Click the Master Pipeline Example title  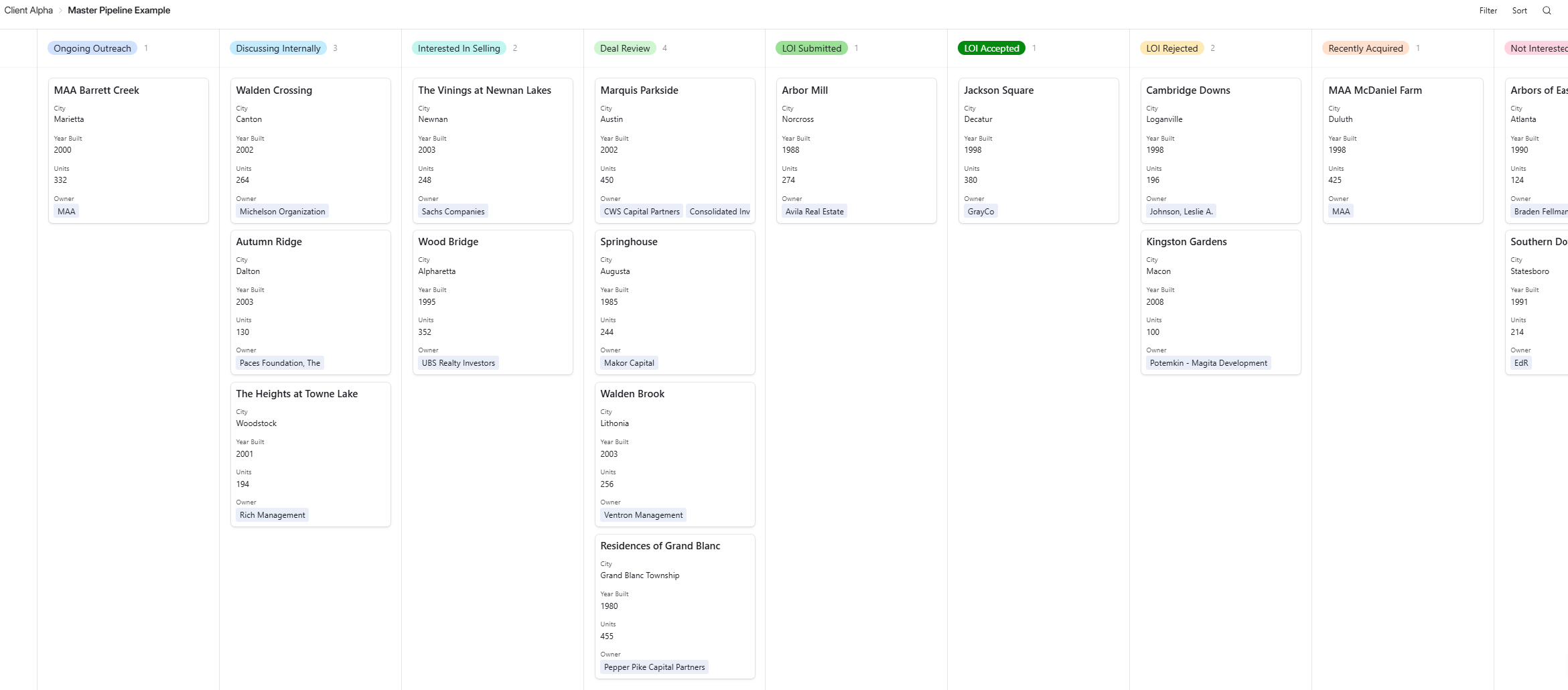(x=119, y=10)
